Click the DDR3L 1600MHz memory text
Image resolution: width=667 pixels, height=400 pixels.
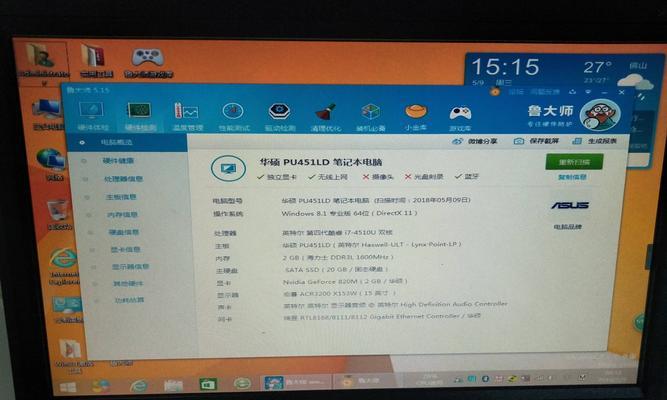coord(338,257)
